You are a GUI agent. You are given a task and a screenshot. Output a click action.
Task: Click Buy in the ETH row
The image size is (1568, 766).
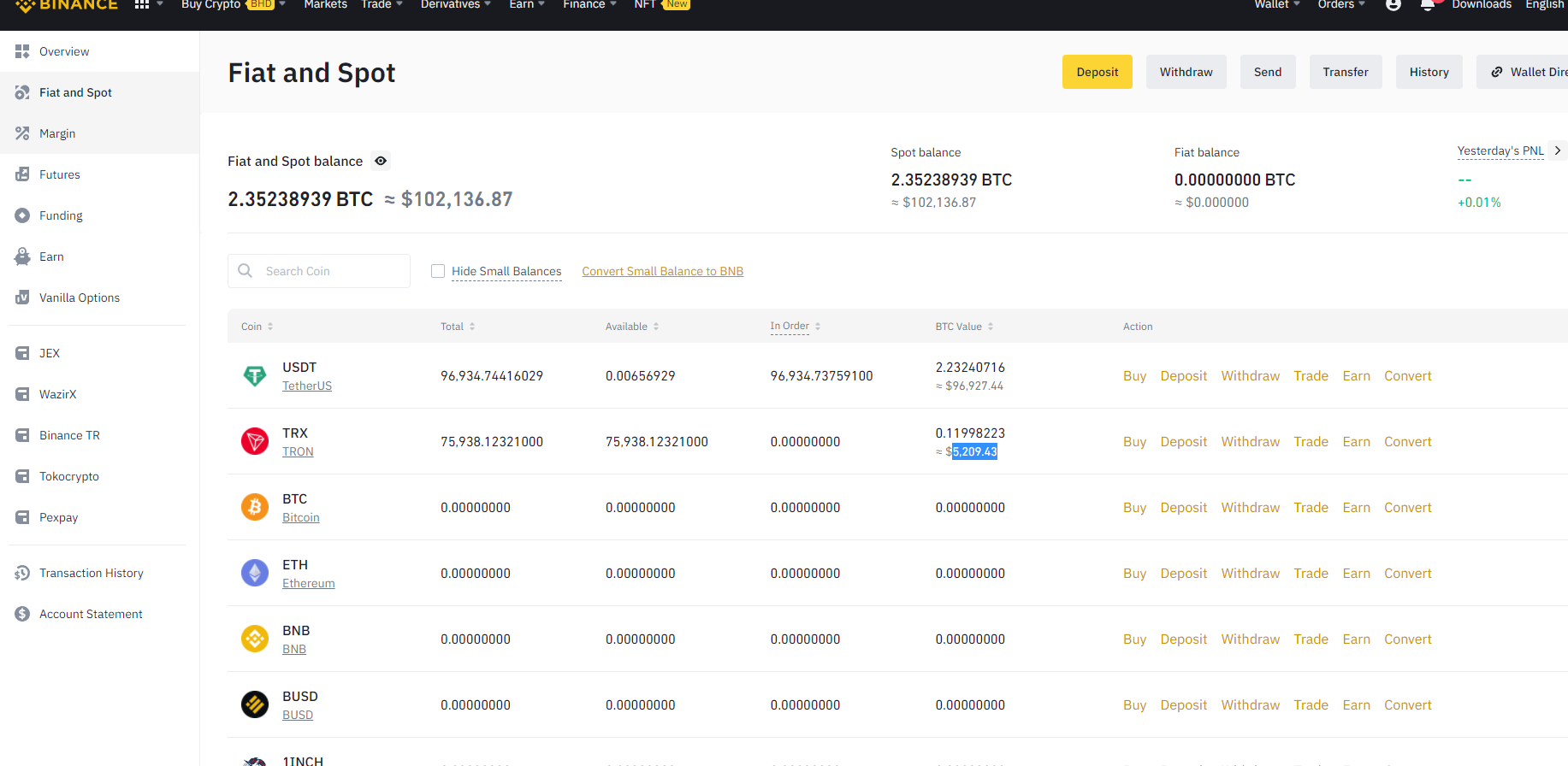tap(1134, 573)
